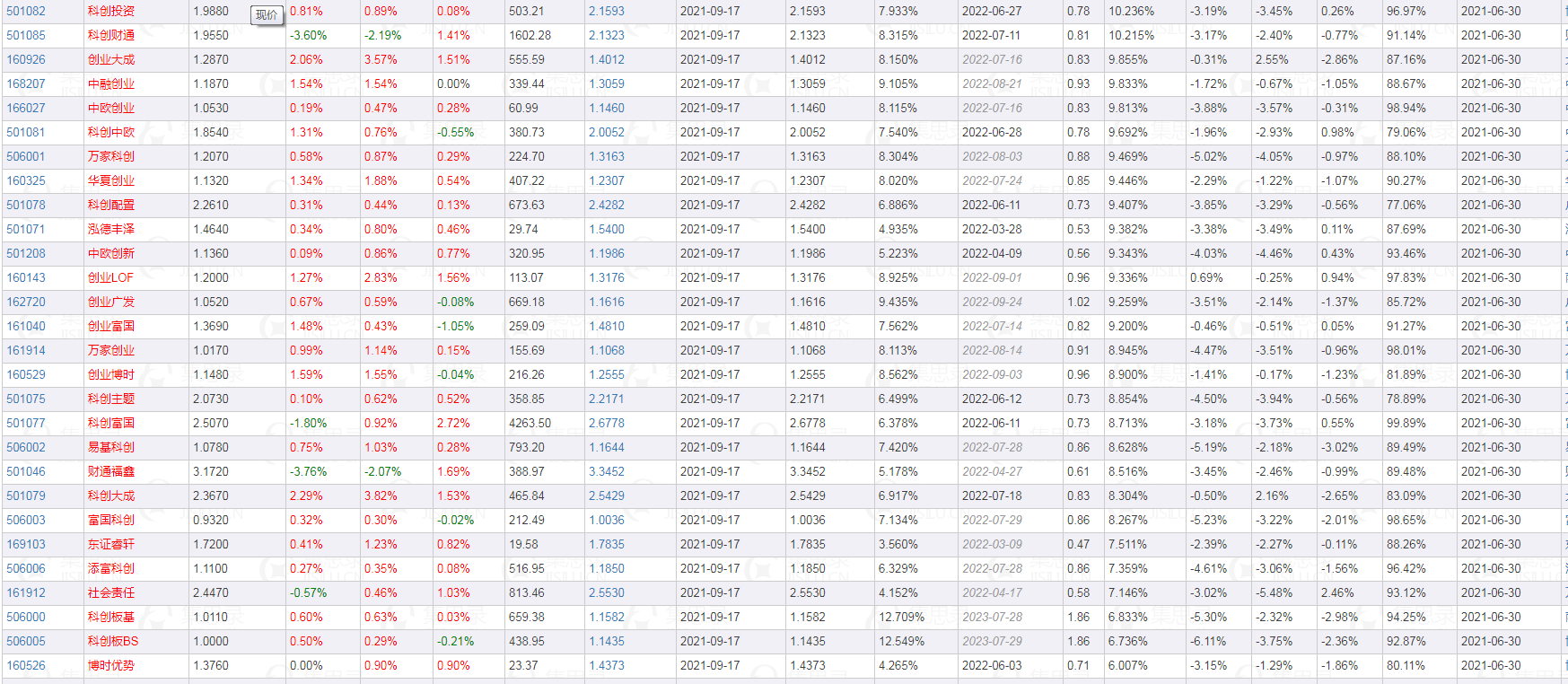This screenshot has width=1568, height=684.
Task: Open fund code 160143
Action: pyautogui.click(x=26, y=277)
